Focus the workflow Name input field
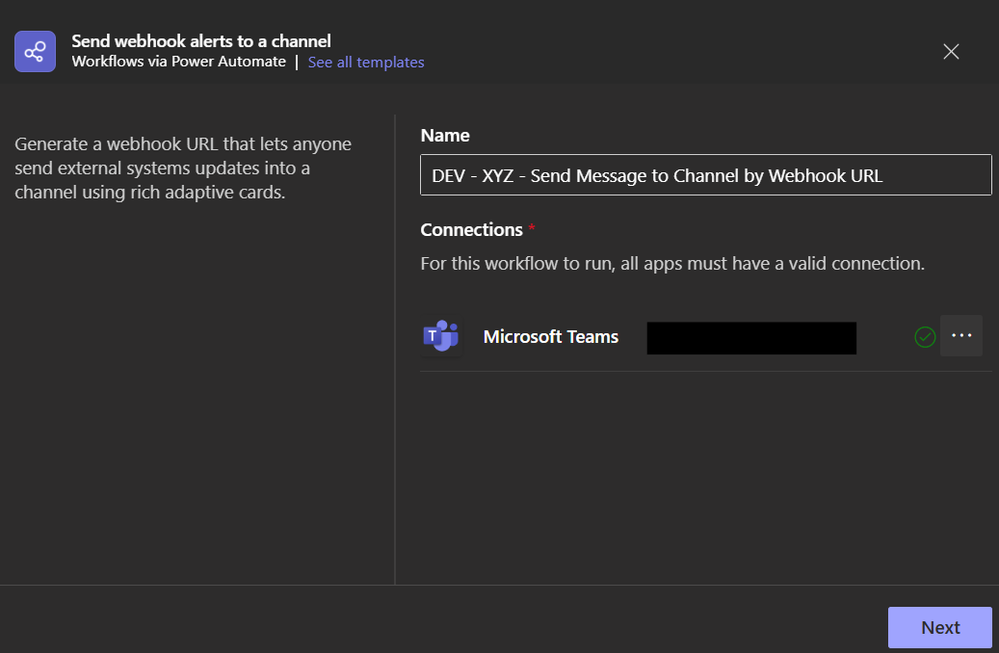999x653 pixels. click(x=706, y=175)
